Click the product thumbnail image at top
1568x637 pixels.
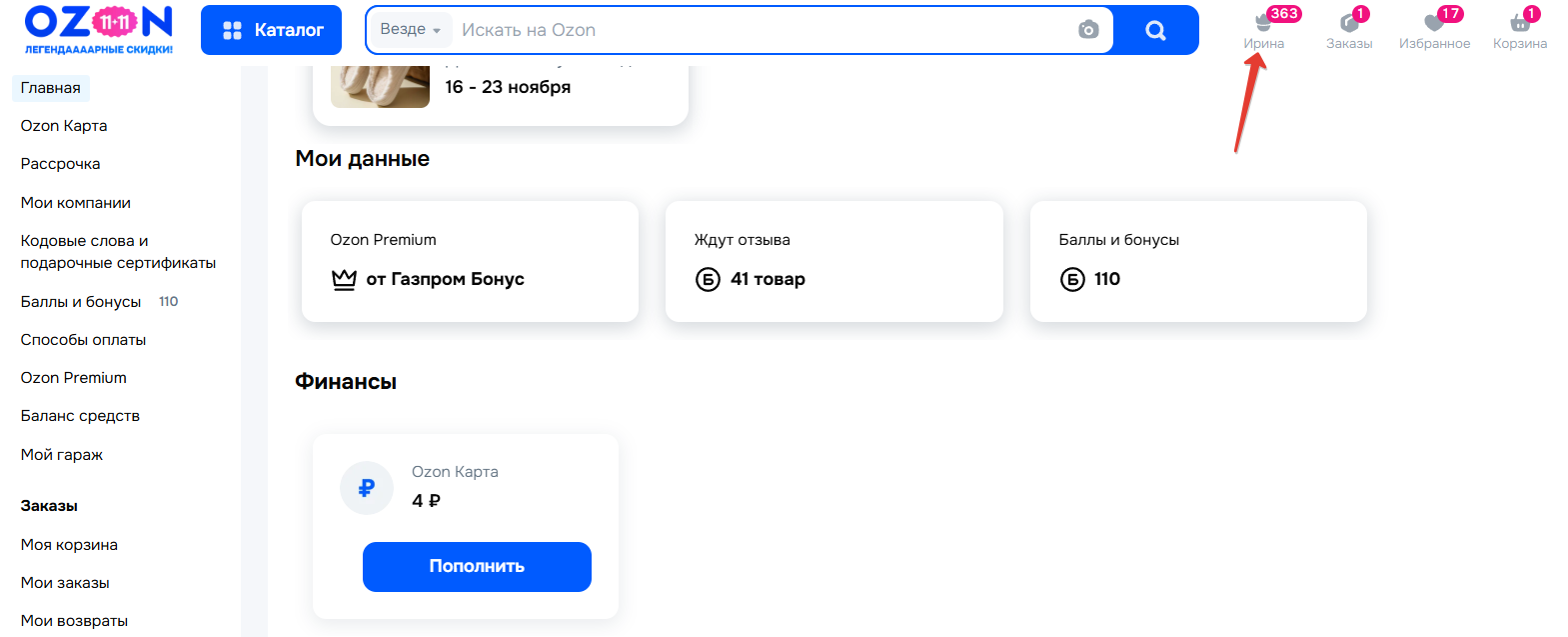click(380, 86)
